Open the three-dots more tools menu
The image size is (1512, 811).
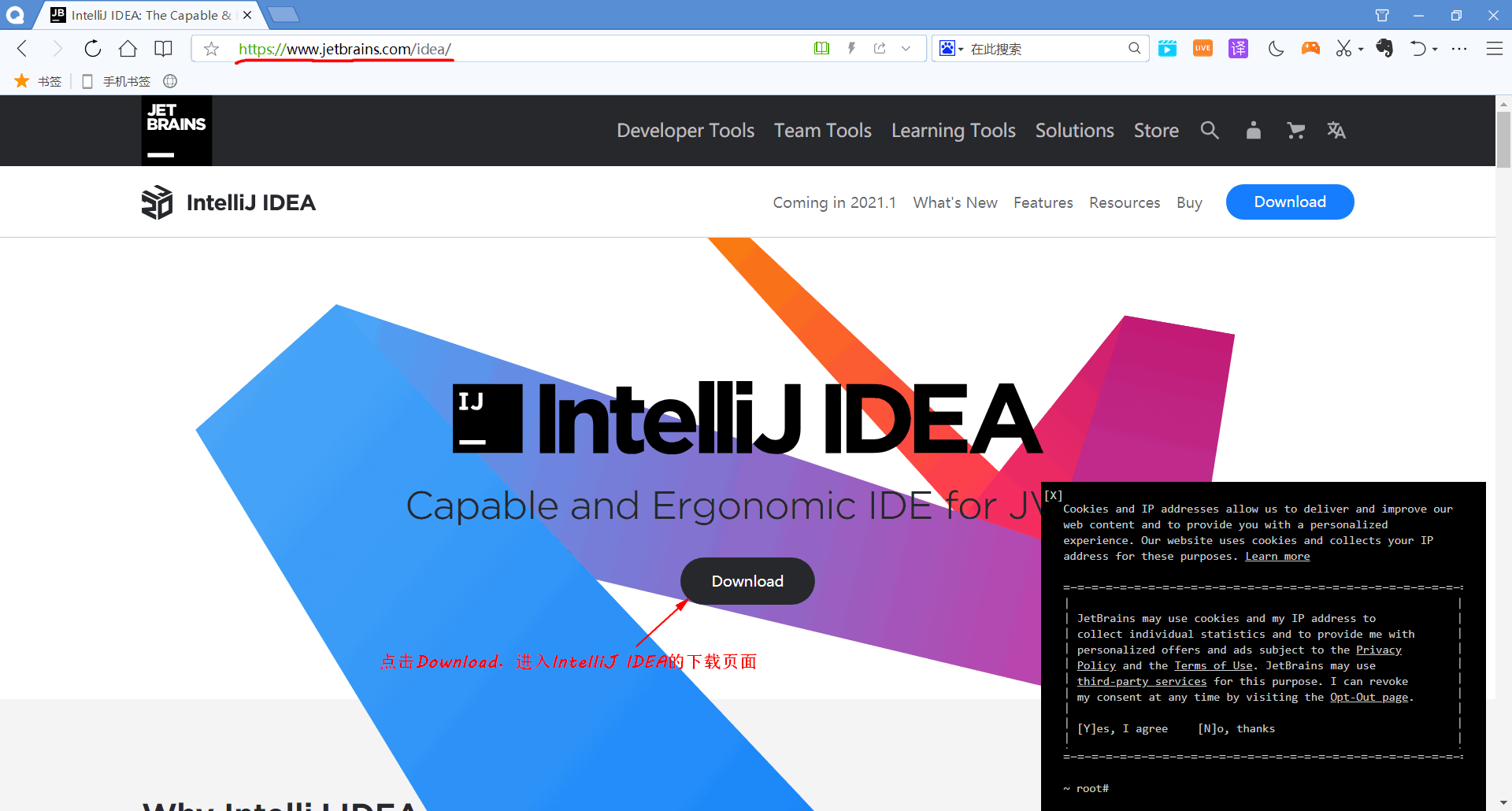pos(1459,49)
